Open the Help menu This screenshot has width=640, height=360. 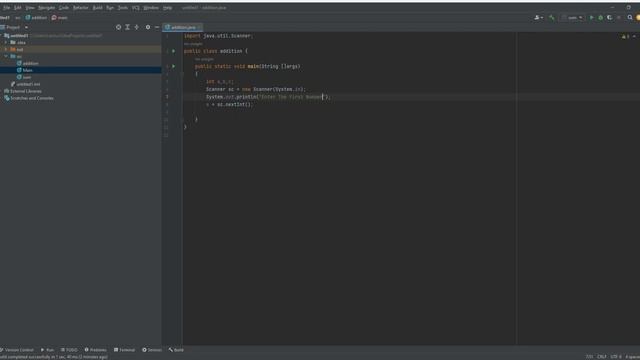[x=167, y=8]
